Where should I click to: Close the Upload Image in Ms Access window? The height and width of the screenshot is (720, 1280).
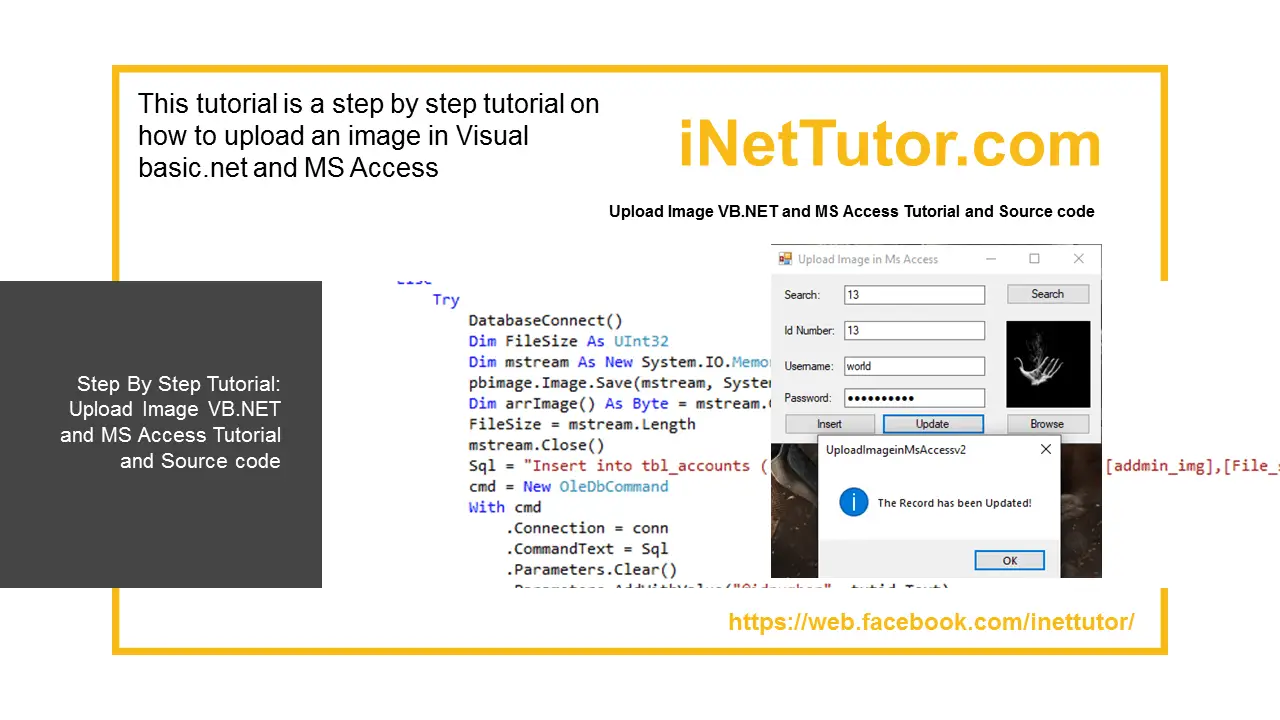[x=1078, y=259]
